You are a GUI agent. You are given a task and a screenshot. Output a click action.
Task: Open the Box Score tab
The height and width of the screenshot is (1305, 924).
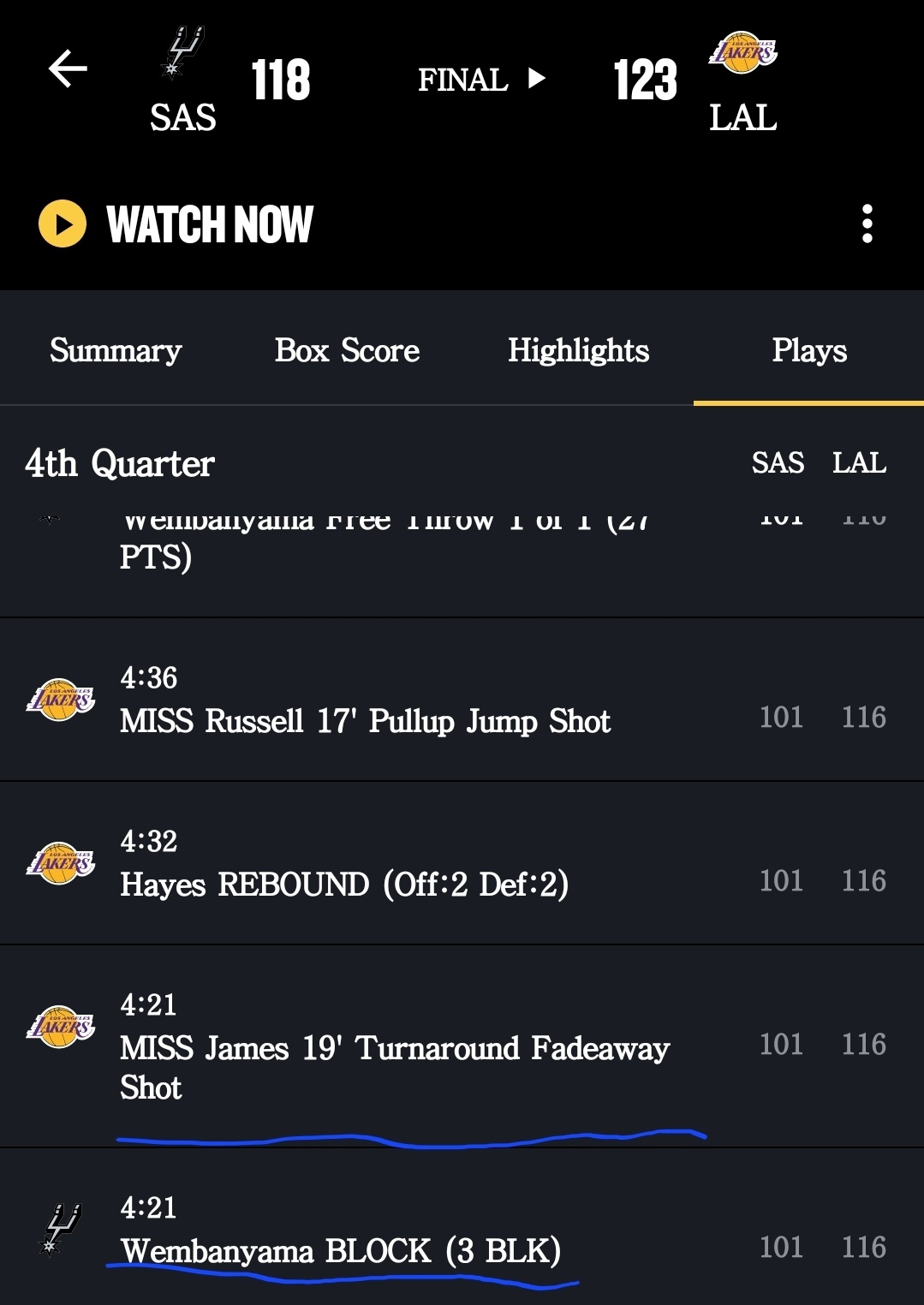(347, 351)
